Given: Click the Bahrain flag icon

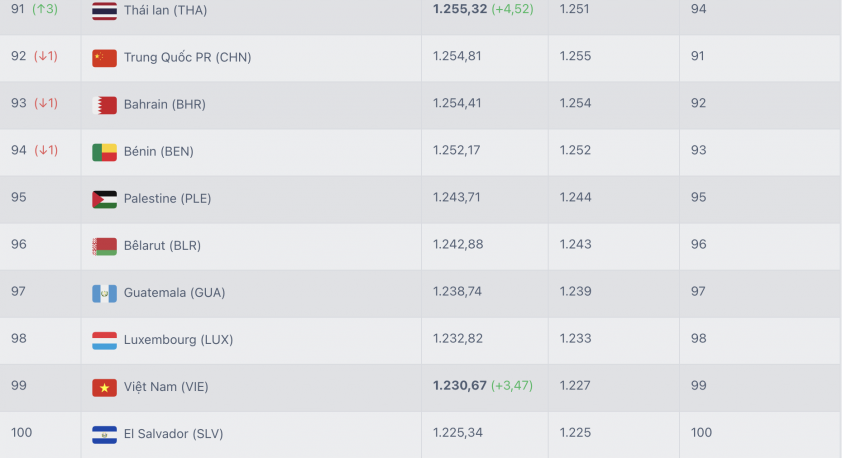Looking at the screenshot, I should [104, 105].
